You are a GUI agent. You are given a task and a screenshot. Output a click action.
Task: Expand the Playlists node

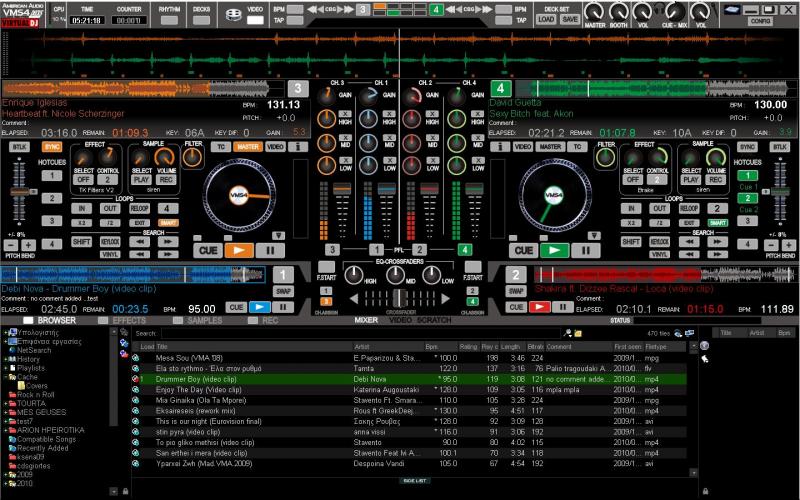click(6, 368)
